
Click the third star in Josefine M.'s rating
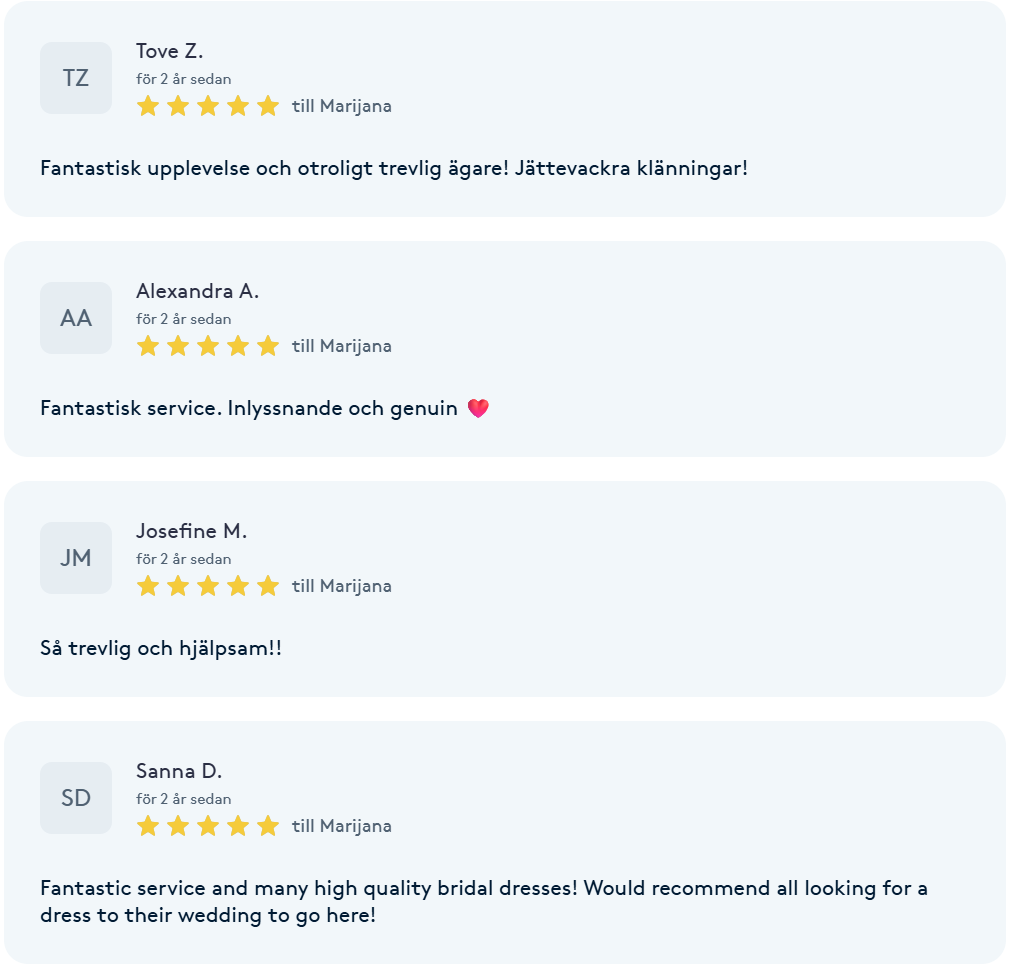[x=208, y=586]
